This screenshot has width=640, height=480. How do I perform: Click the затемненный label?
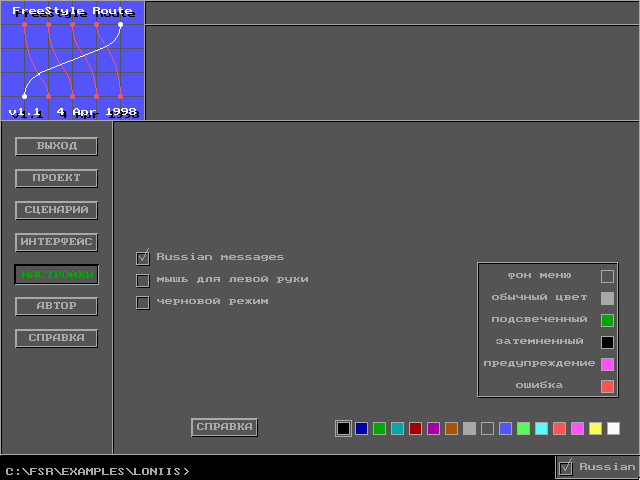(539, 341)
